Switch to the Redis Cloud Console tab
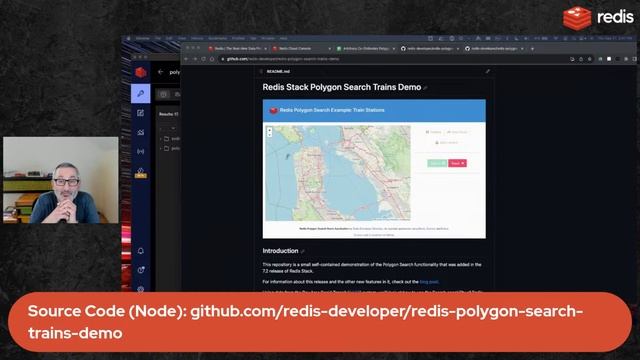This screenshot has width=640, height=360. (301, 49)
